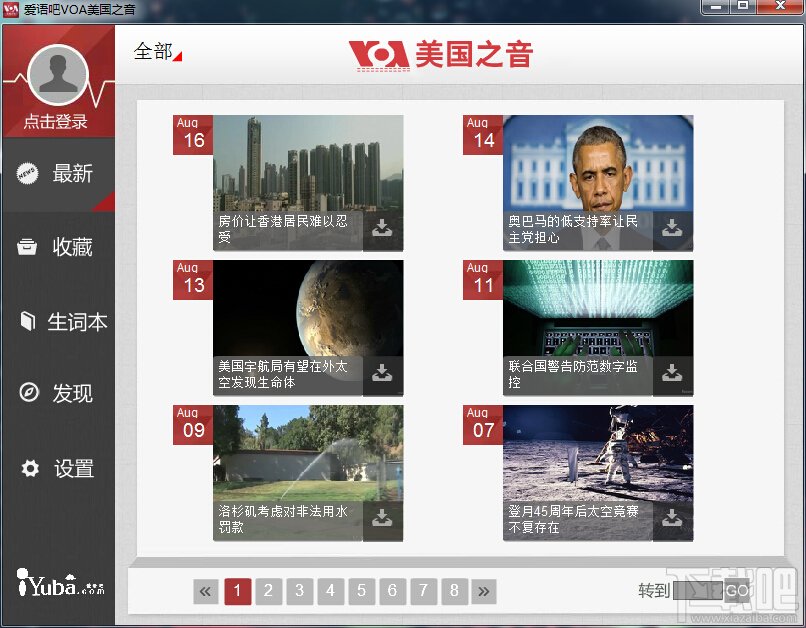Click the app icon in title bar
Image resolution: width=806 pixels, height=628 pixels.
[10, 9]
